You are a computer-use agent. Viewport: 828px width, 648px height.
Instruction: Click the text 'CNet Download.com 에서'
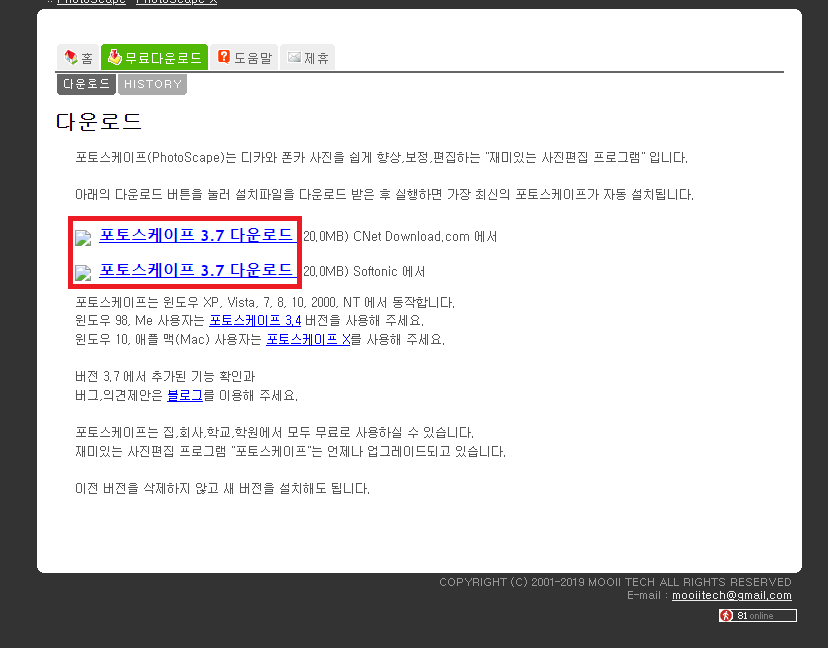(425, 236)
